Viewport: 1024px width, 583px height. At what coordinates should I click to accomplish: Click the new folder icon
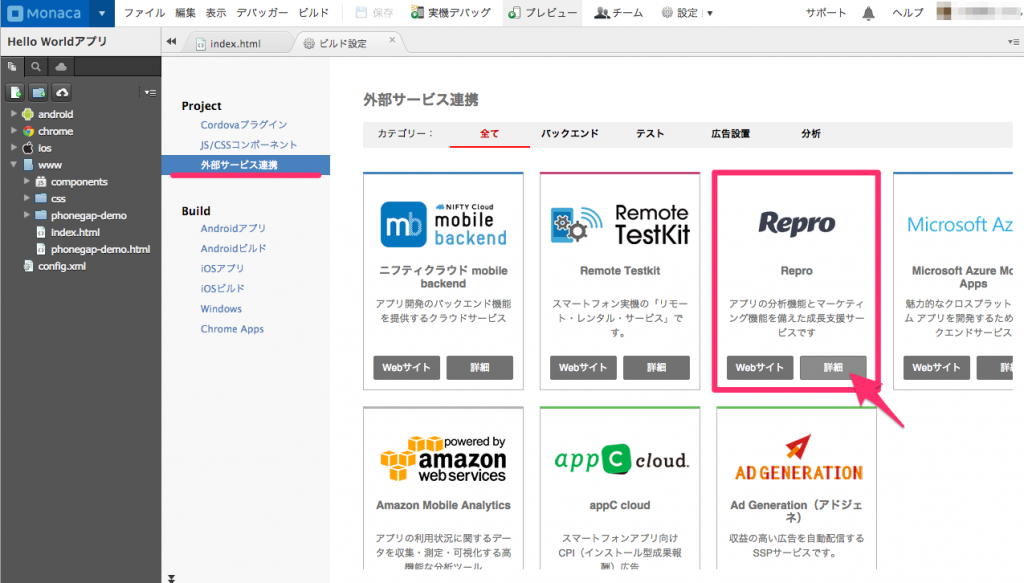(39, 93)
